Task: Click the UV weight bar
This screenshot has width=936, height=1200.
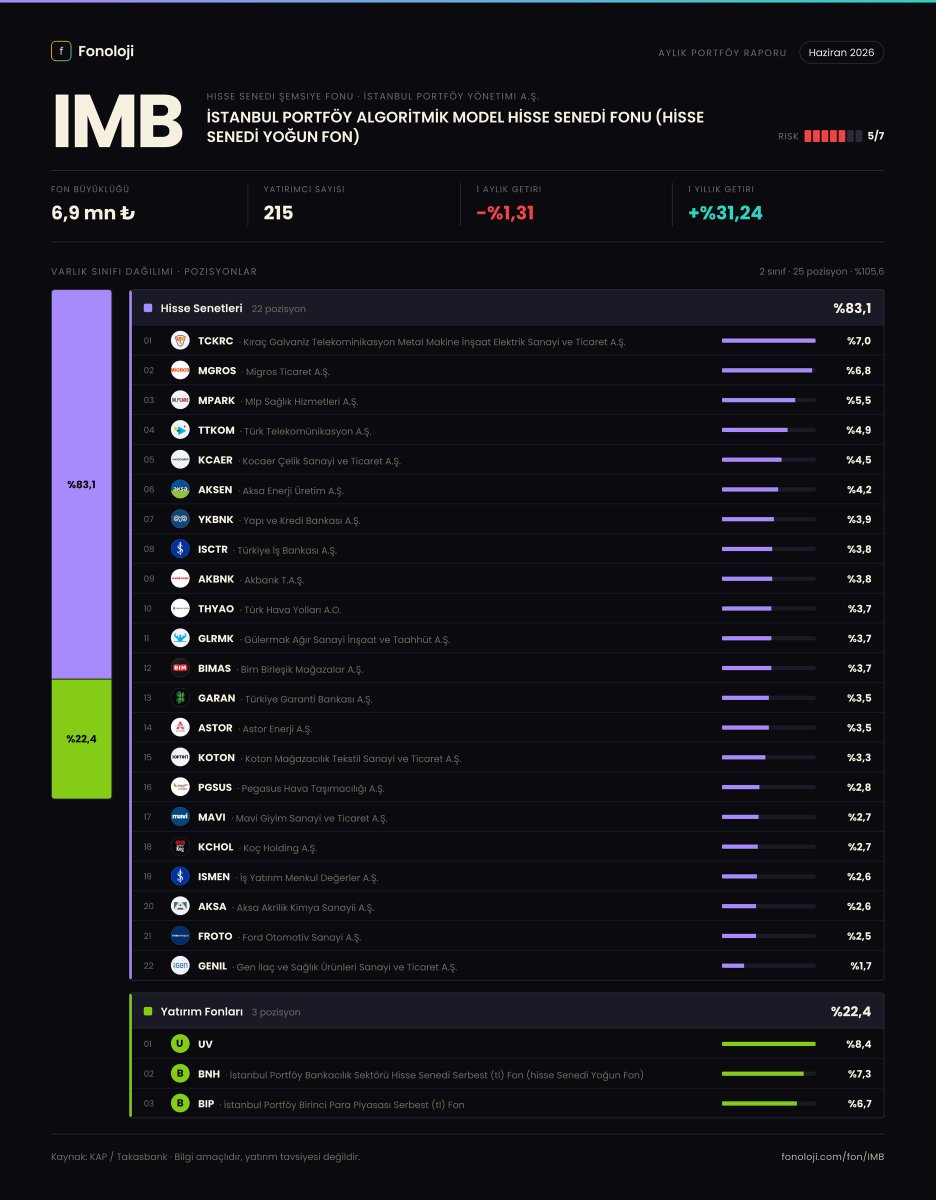Action: pyautogui.click(x=768, y=1044)
